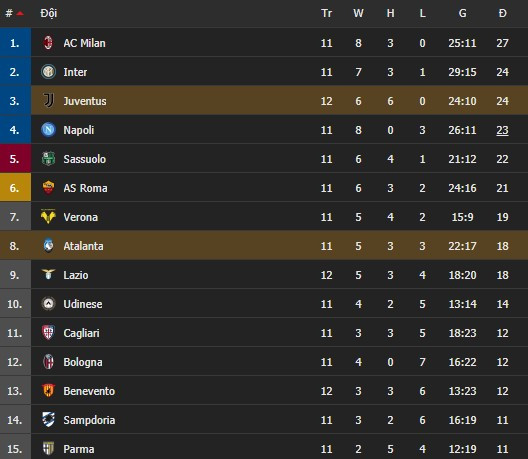Image resolution: width=528 pixels, height=459 pixels.
Task: Sort by the G goals column header
Action: coord(462,13)
